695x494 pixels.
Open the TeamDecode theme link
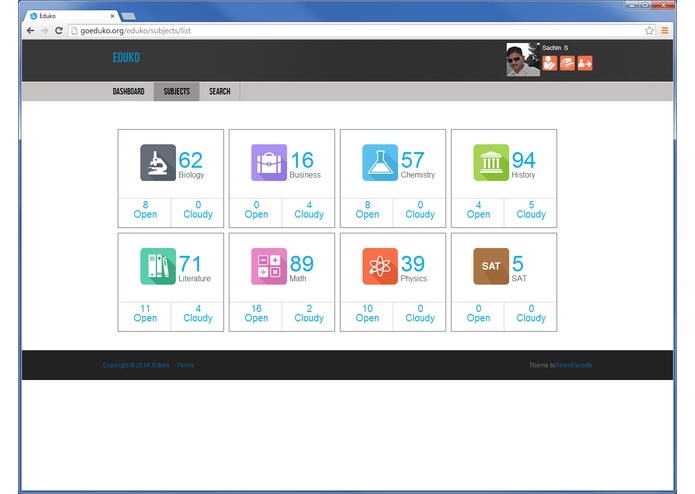tap(574, 365)
